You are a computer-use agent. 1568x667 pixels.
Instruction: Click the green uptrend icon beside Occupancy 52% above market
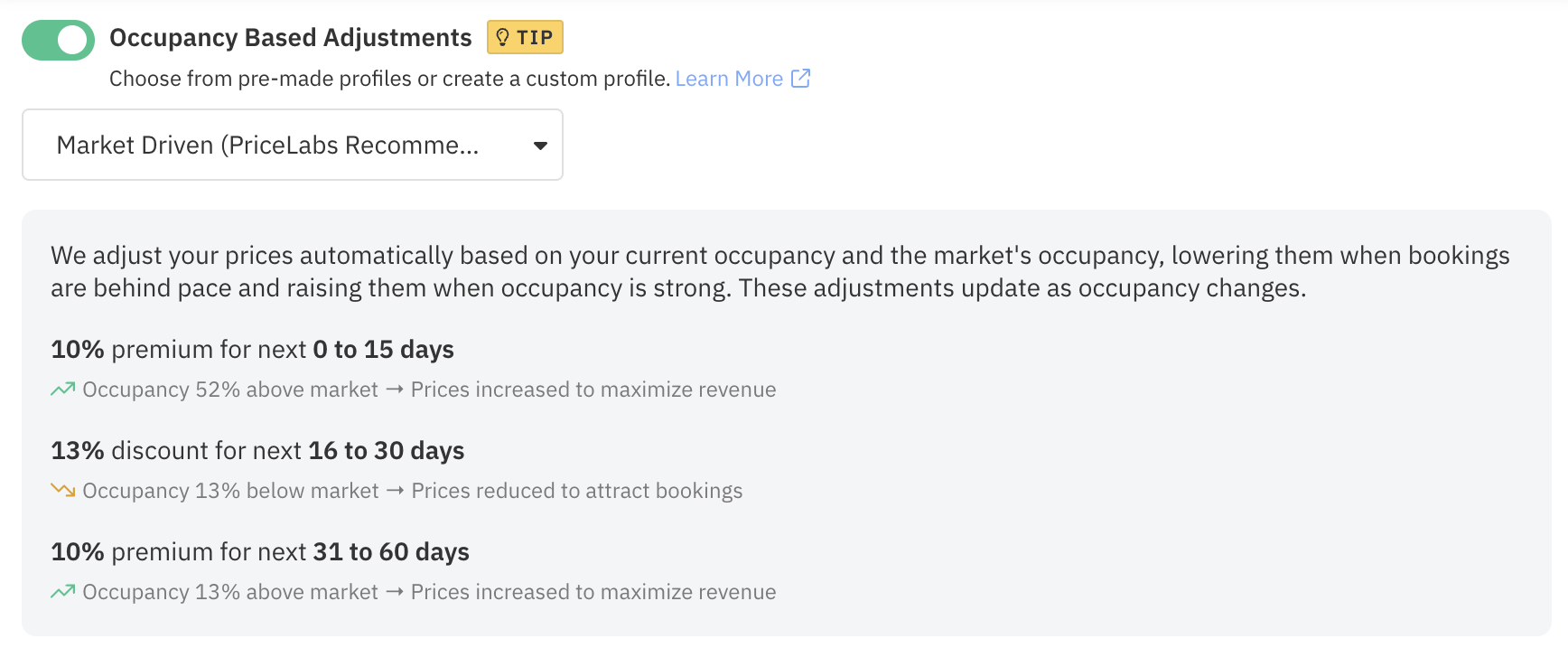[62, 390]
